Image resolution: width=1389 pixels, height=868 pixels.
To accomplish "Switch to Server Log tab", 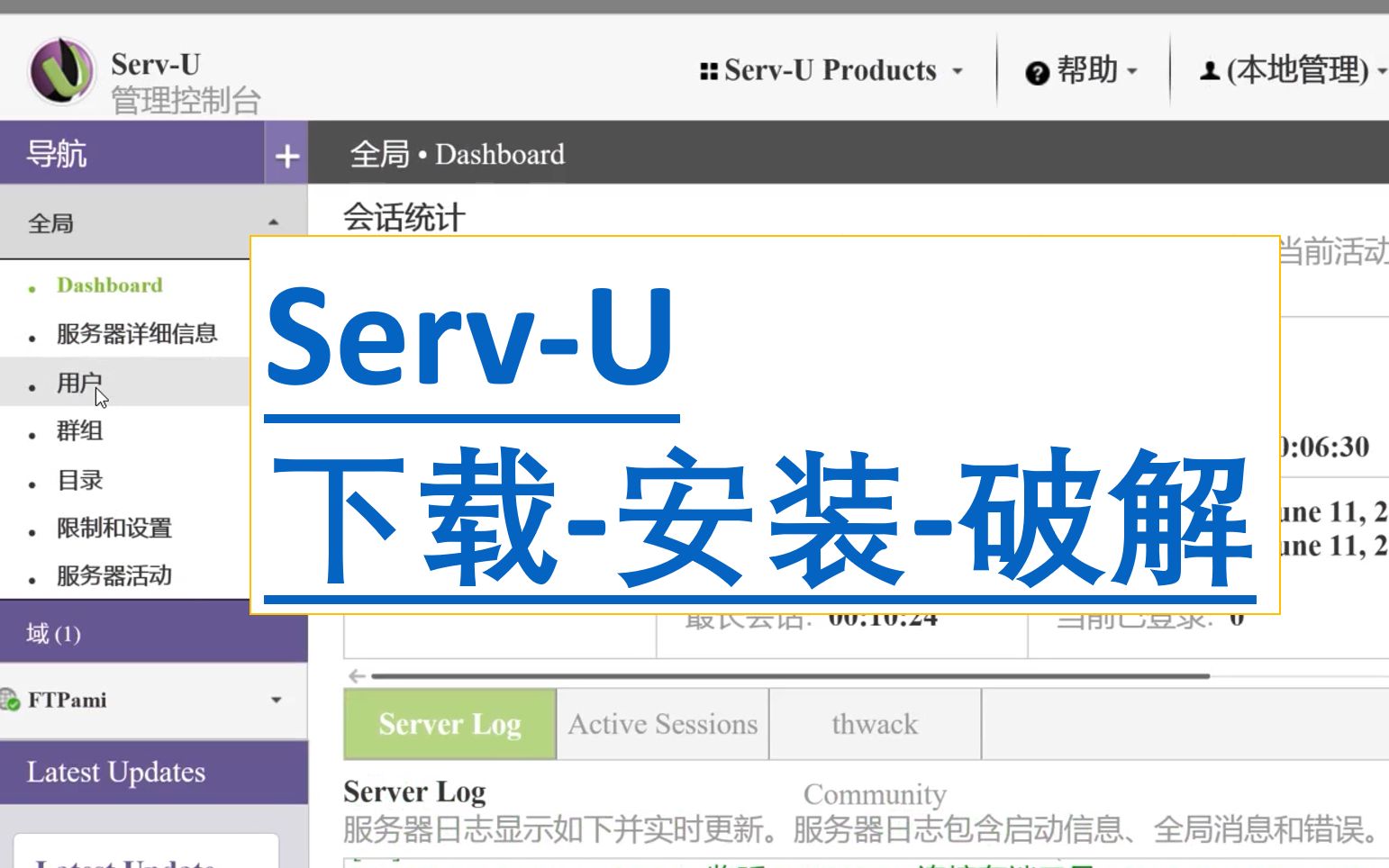I will pos(449,725).
